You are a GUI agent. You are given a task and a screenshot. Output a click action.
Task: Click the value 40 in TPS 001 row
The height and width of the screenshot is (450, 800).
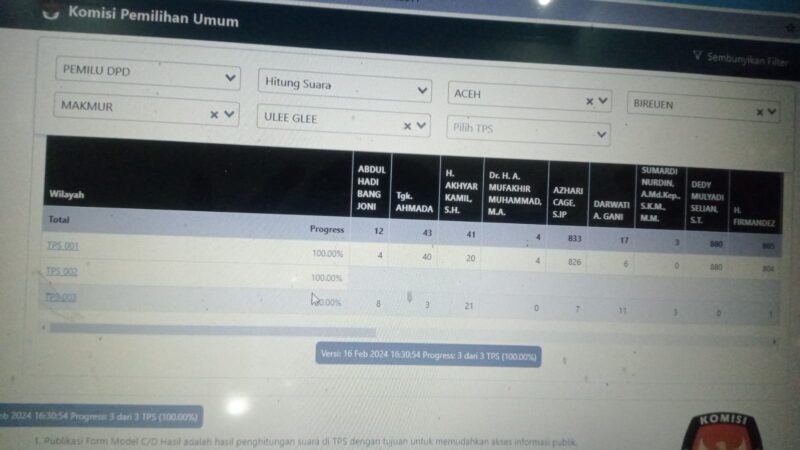[427, 257]
